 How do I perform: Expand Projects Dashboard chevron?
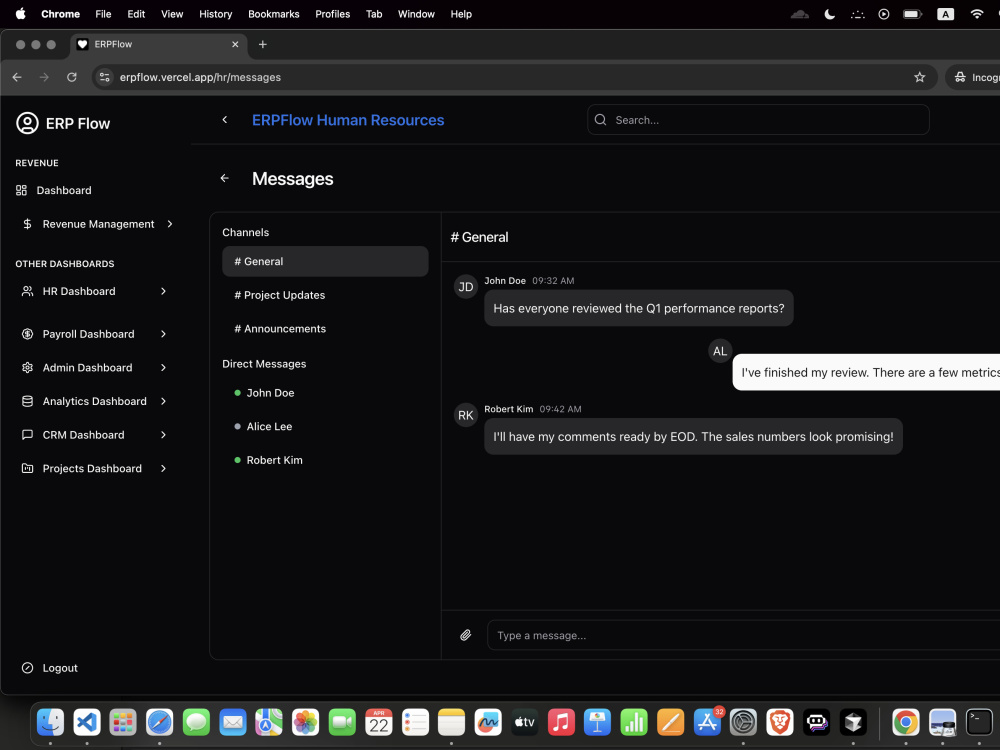coord(163,468)
